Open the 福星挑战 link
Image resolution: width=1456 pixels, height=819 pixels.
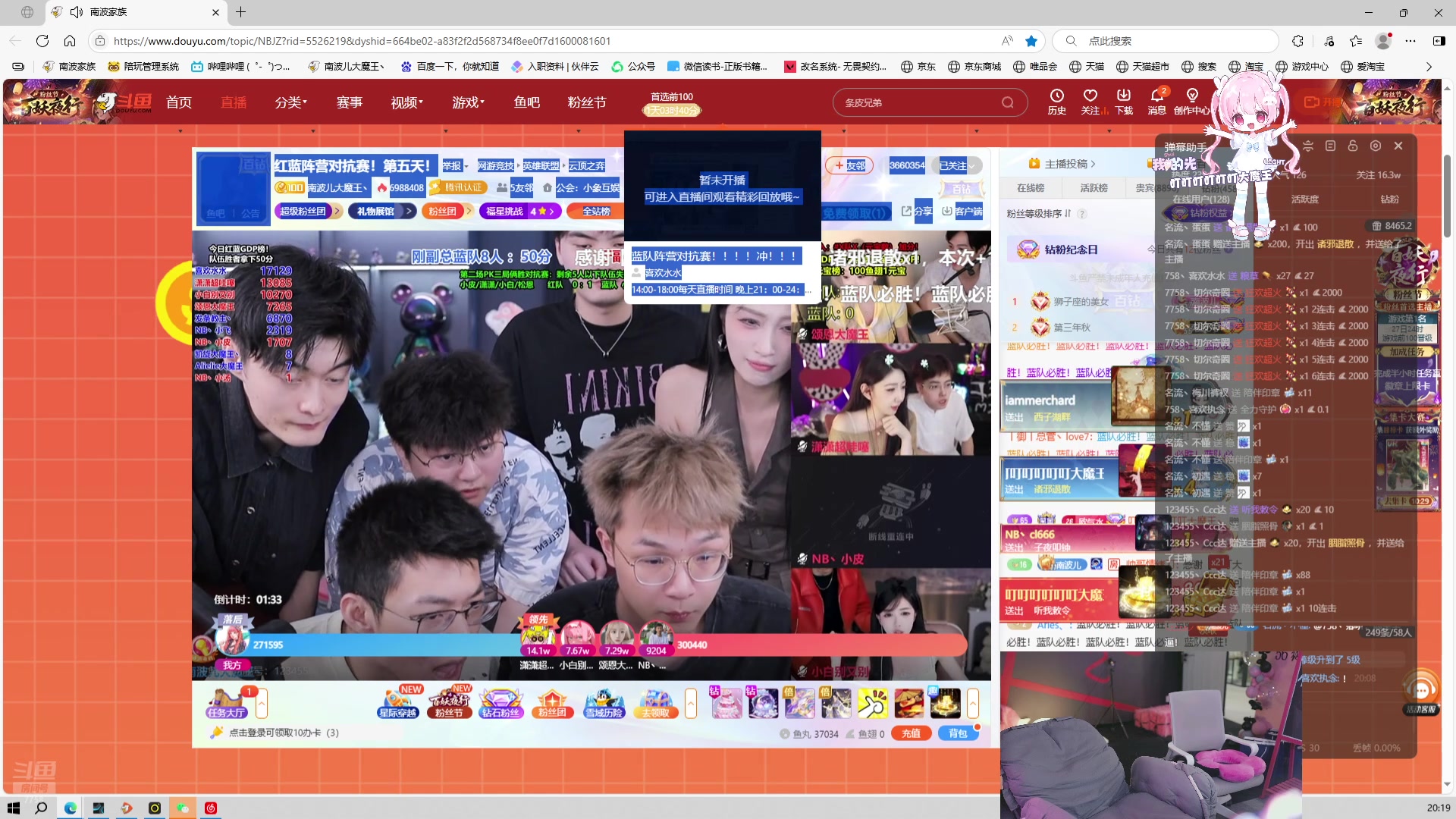tap(520, 212)
